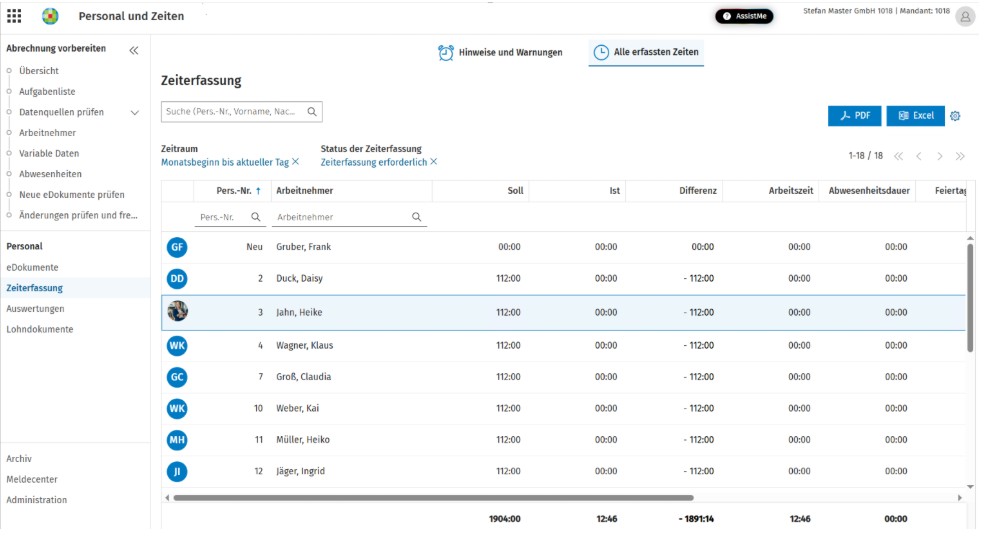Go to next page of results
The image size is (996, 555).
939,156
